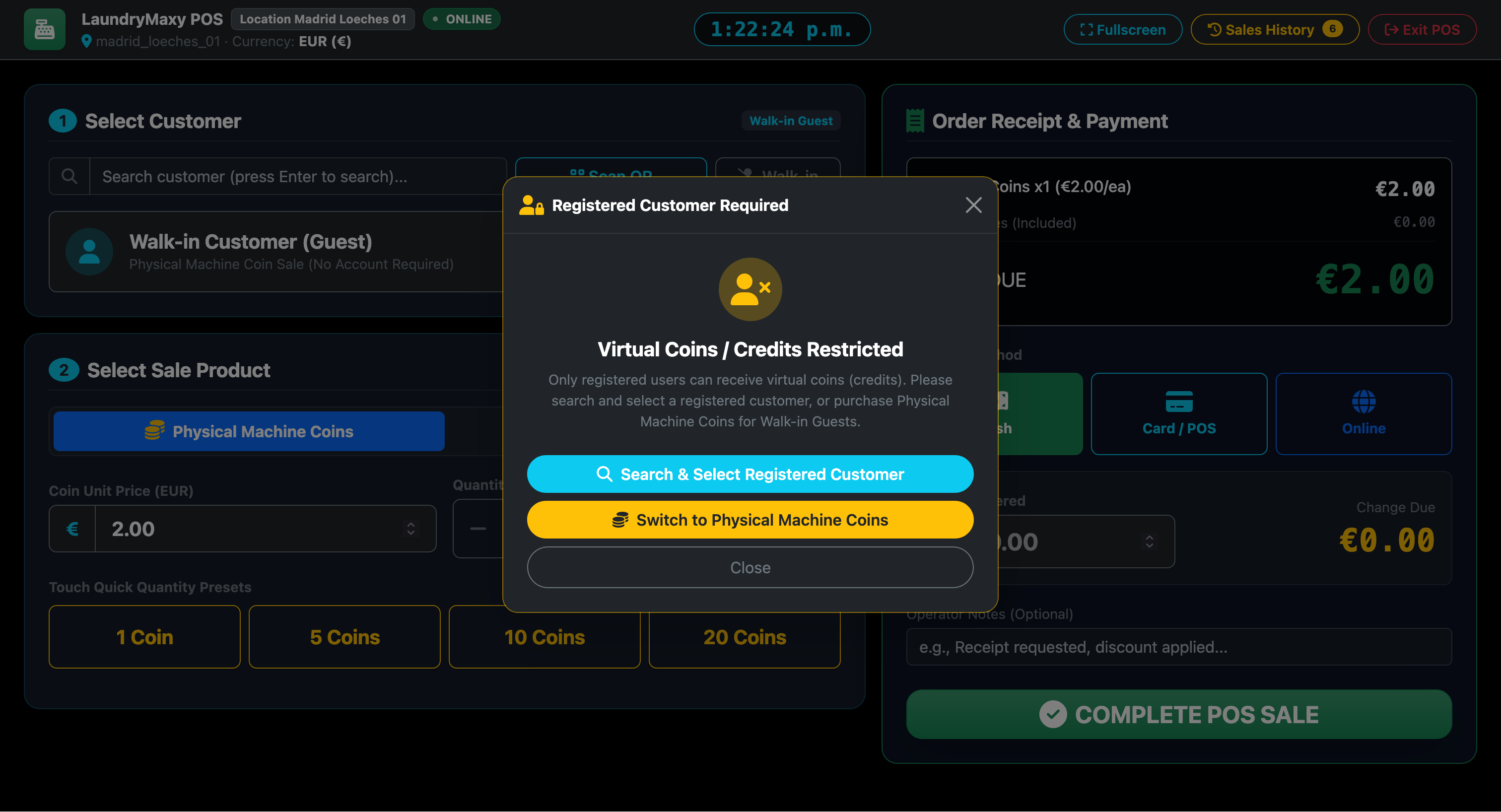Click the Walk-in Customer avatar icon

point(89,252)
